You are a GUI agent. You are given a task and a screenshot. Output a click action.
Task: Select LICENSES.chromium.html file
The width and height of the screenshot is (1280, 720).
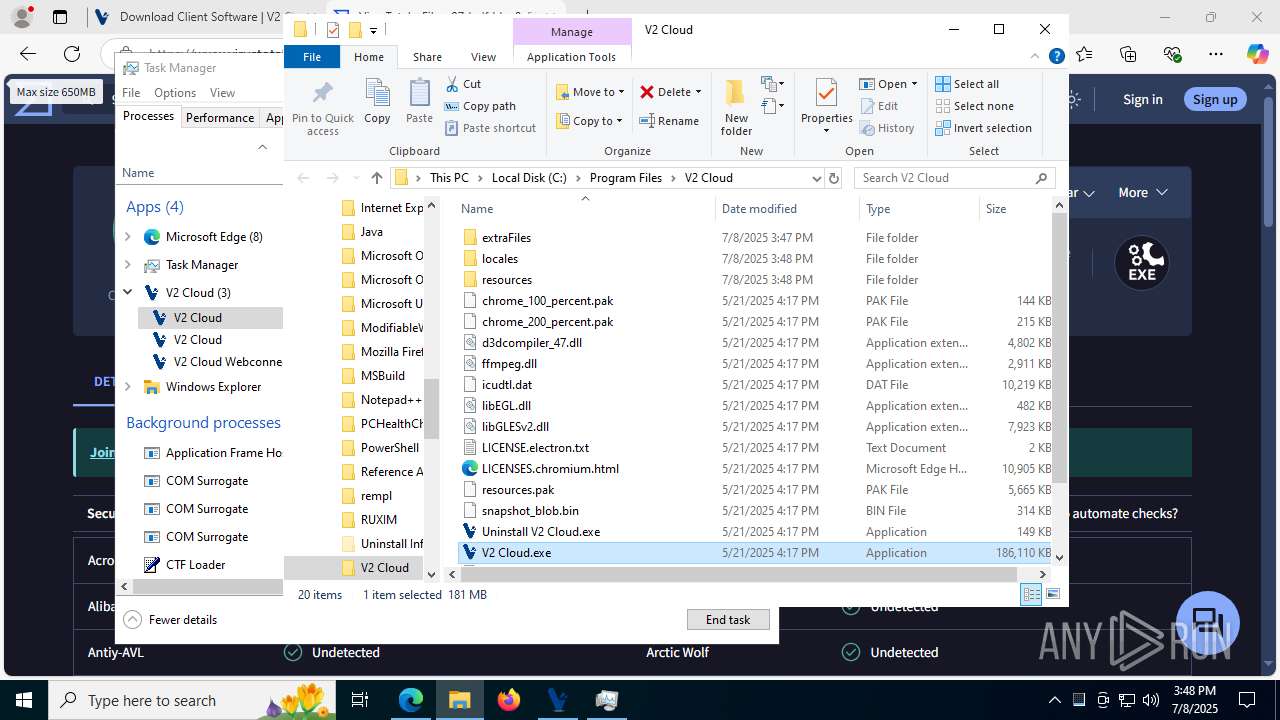pyautogui.click(x=550, y=469)
